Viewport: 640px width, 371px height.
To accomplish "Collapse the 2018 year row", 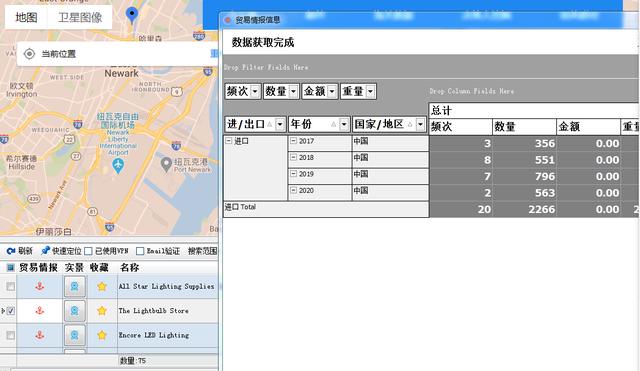I will [x=293, y=157].
